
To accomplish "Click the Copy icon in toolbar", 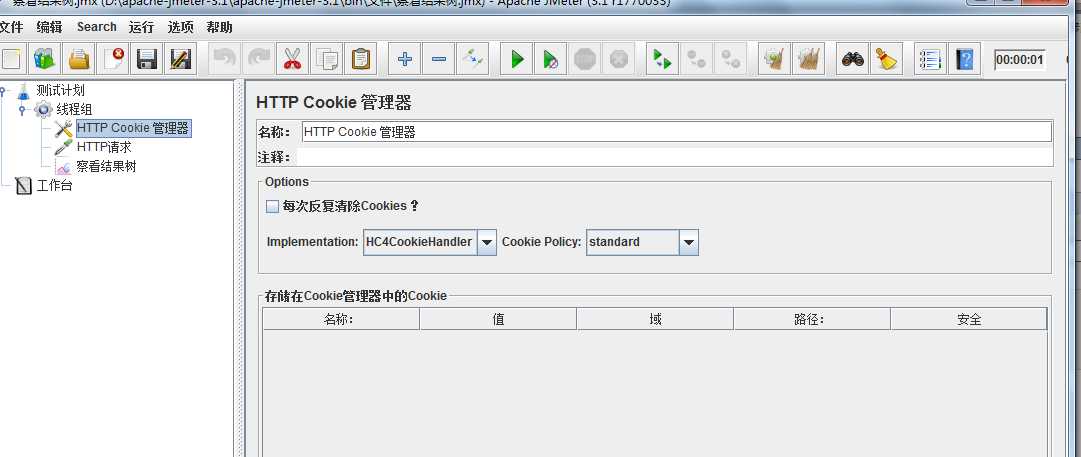I will tap(326, 59).
